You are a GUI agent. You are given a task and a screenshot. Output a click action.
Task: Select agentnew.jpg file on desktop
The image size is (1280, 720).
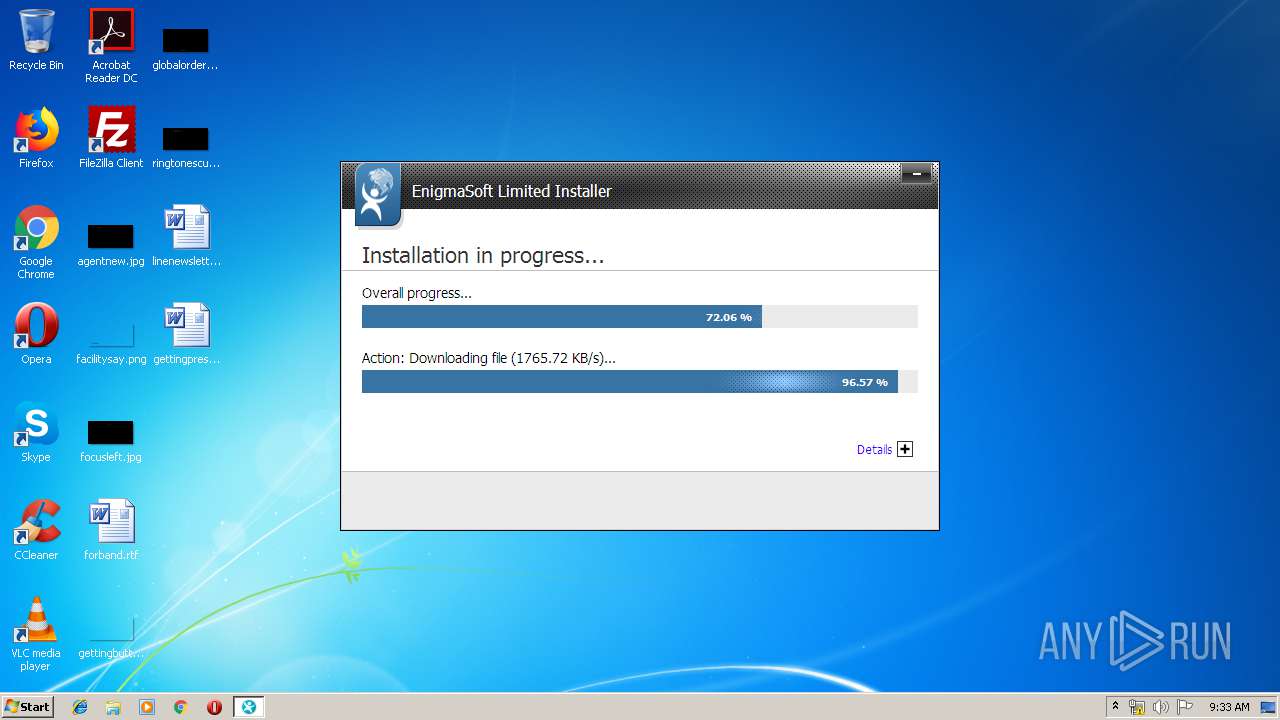pos(111,244)
